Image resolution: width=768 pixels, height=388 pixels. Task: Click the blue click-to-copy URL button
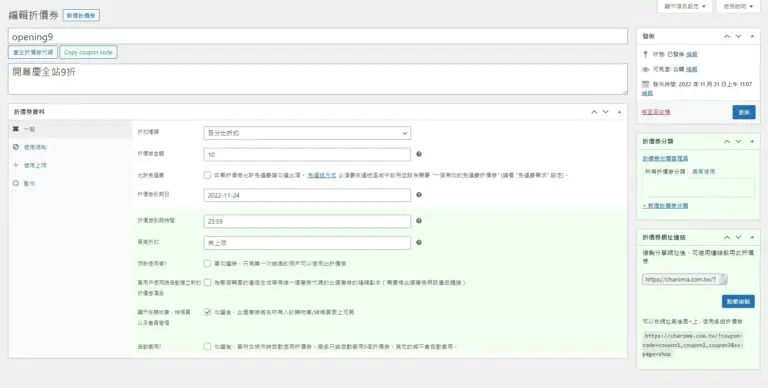pyautogui.click(x=738, y=302)
